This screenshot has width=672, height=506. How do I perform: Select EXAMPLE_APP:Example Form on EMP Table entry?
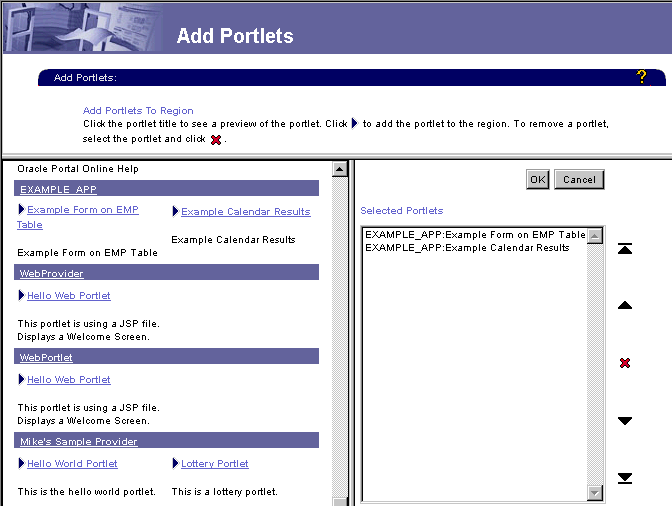coord(474,235)
